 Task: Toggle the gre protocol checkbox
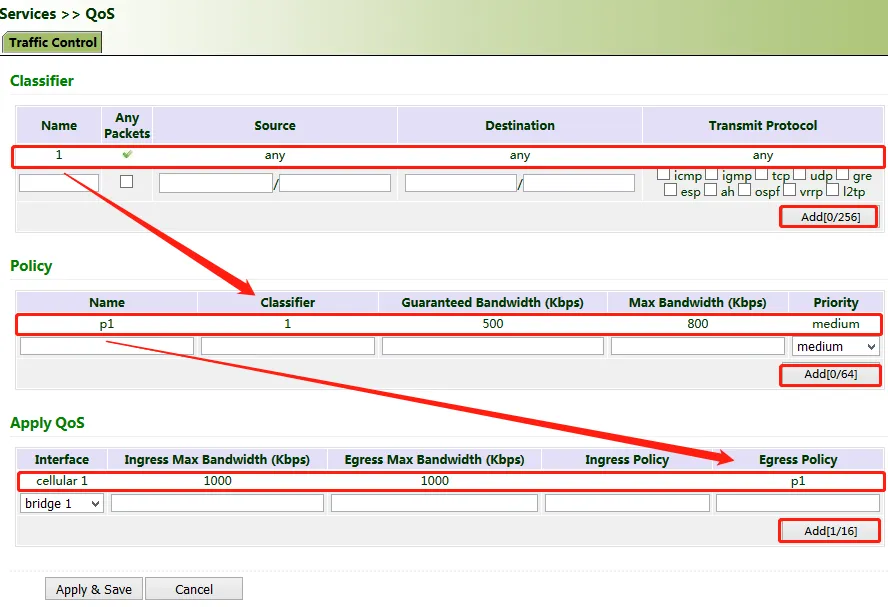pos(843,174)
